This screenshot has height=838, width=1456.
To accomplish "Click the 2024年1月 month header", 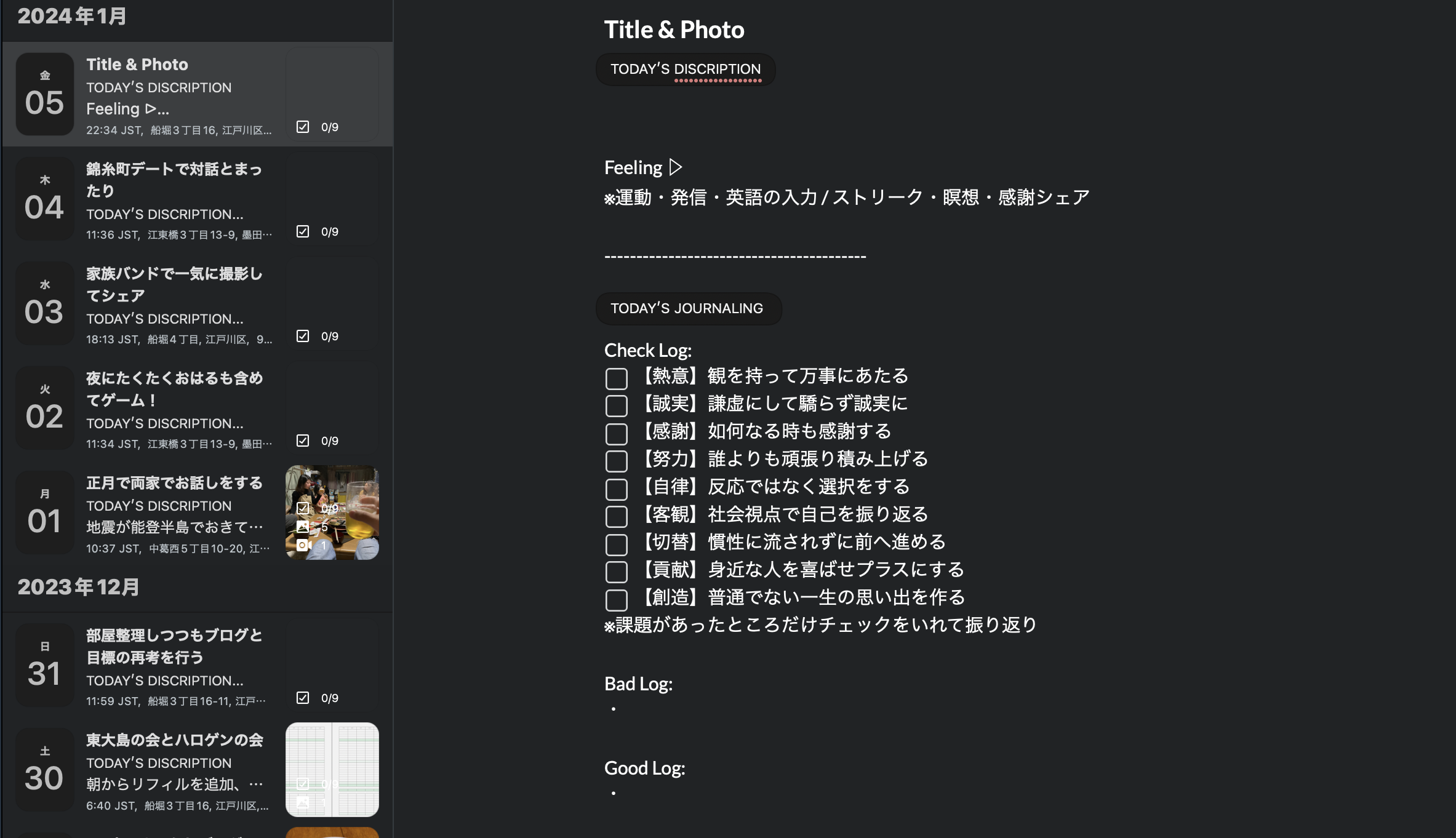I will coord(72,16).
